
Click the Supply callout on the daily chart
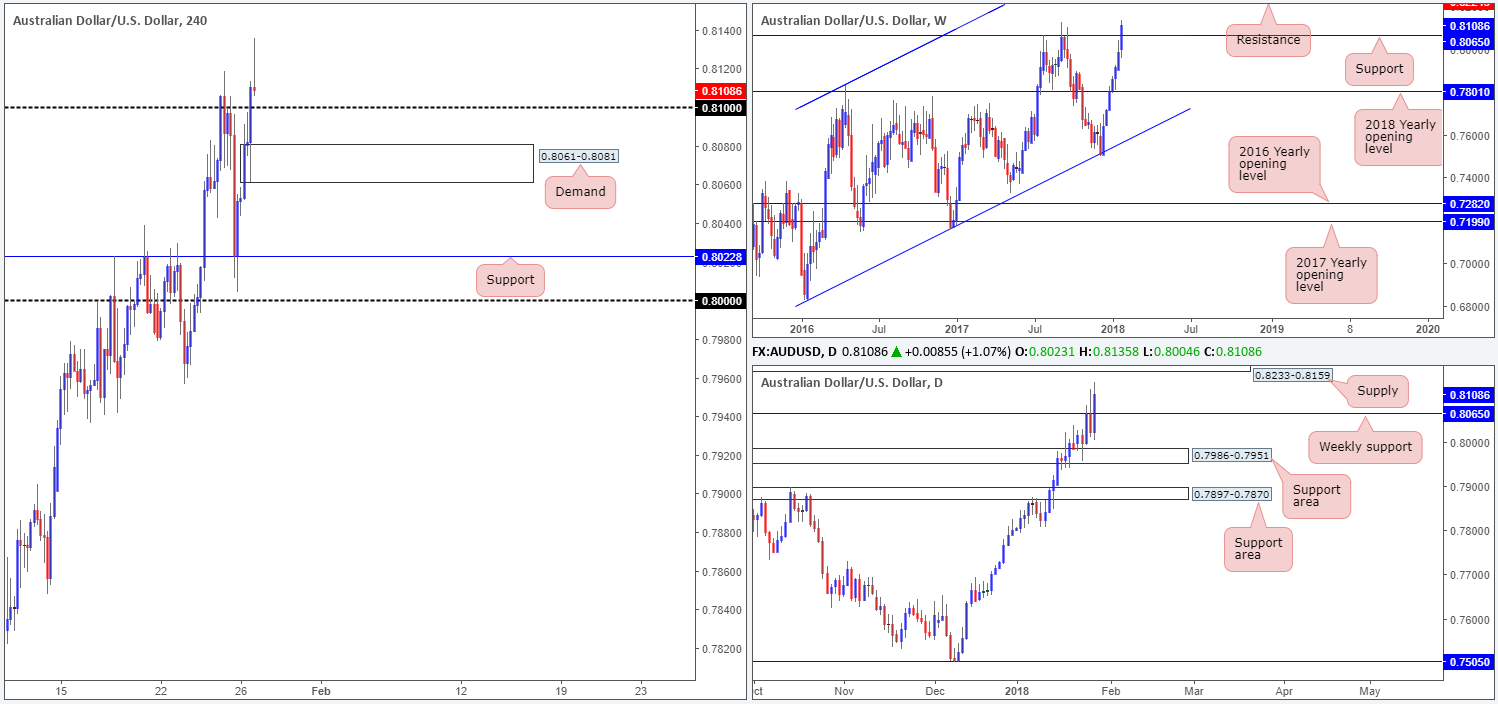tap(1377, 391)
